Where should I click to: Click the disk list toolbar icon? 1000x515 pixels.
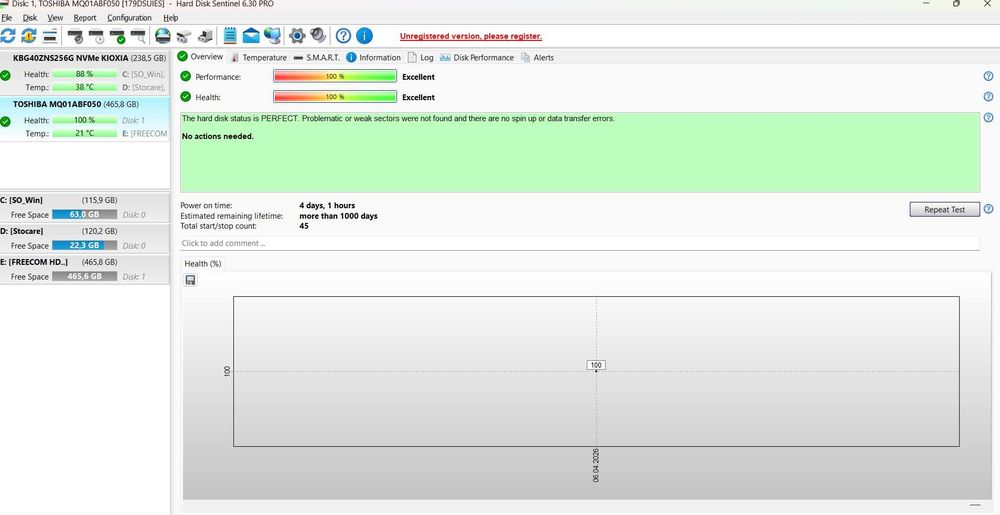click(50, 36)
